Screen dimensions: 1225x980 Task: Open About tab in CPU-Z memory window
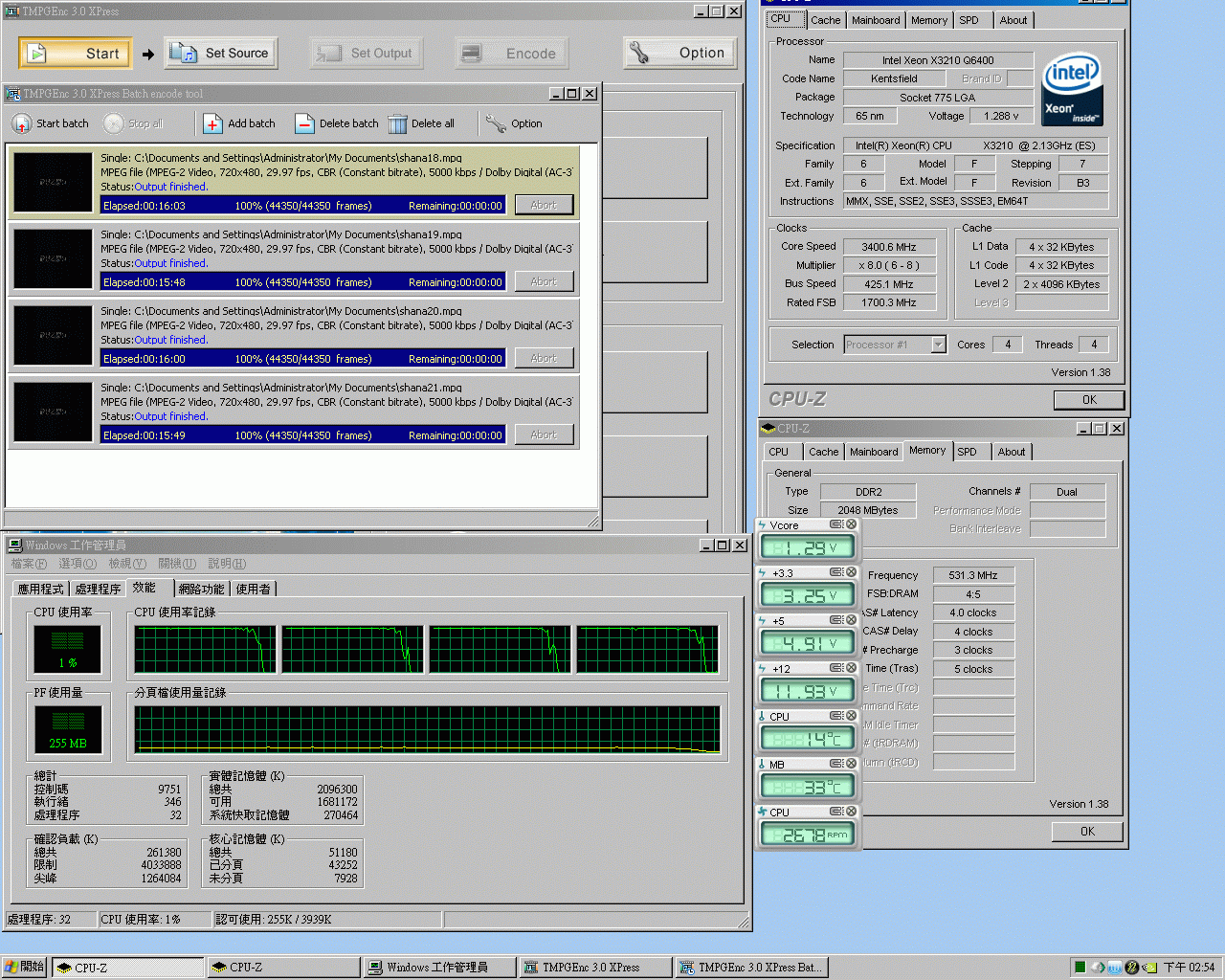tap(1012, 452)
